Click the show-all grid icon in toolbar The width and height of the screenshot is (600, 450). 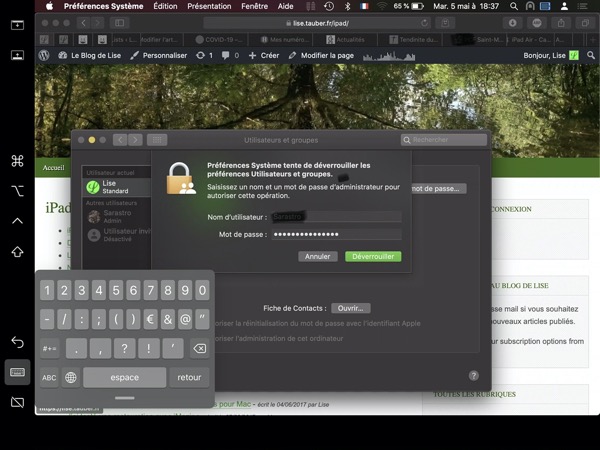pyautogui.click(x=157, y=140)
